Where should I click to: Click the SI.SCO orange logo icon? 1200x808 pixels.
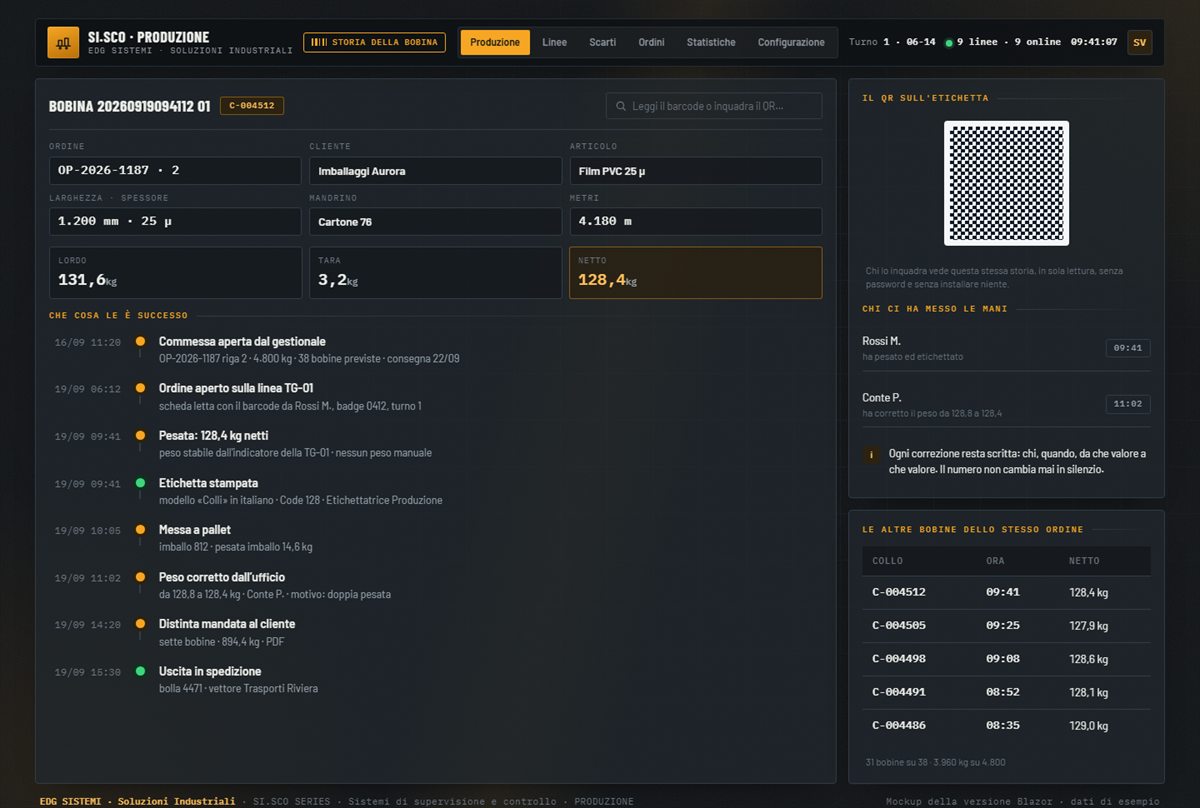[x=63, y=43]
